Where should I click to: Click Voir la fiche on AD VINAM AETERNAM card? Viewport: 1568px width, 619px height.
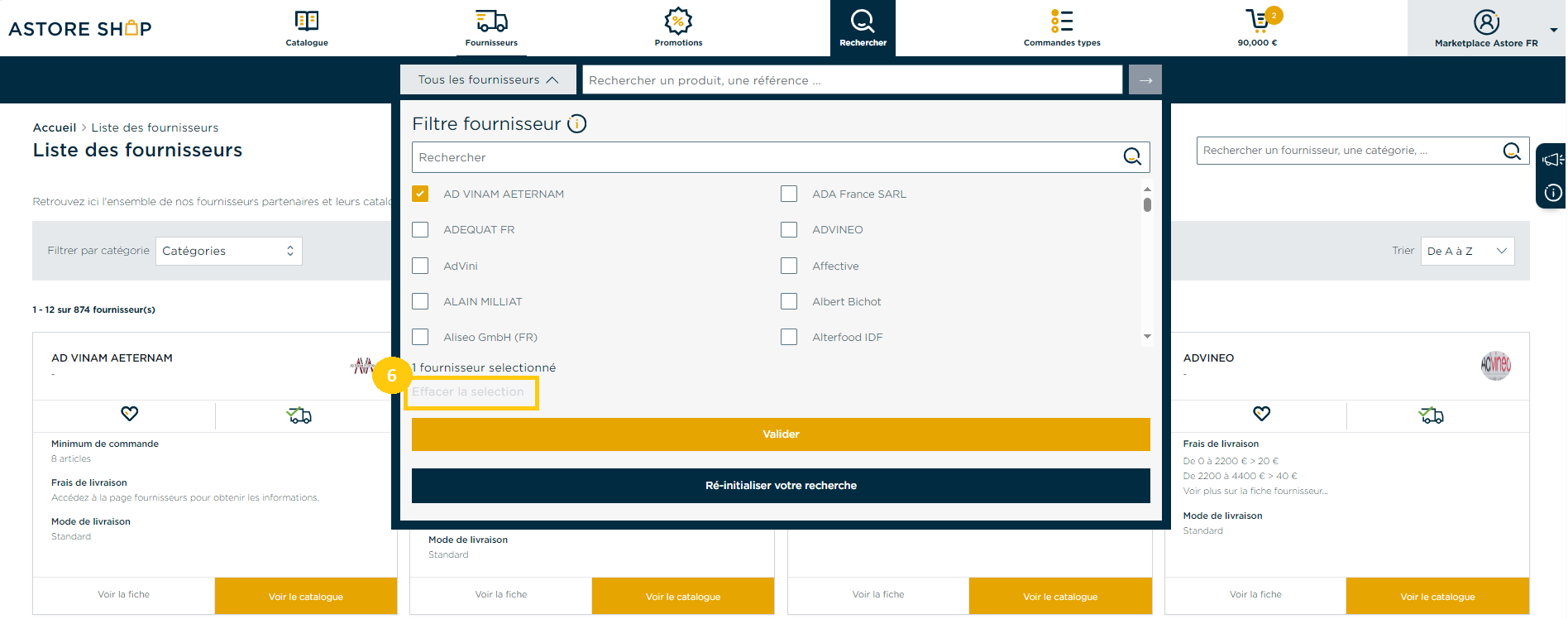click(124, 595)
